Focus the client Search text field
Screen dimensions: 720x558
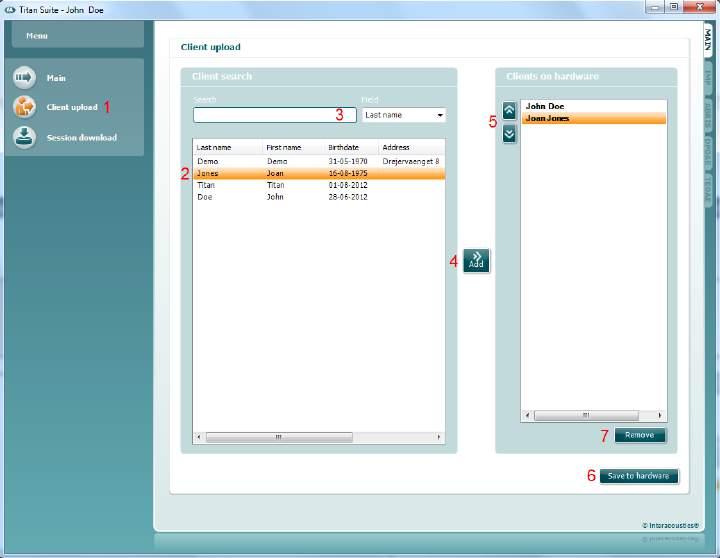click(x=275, y=115)
